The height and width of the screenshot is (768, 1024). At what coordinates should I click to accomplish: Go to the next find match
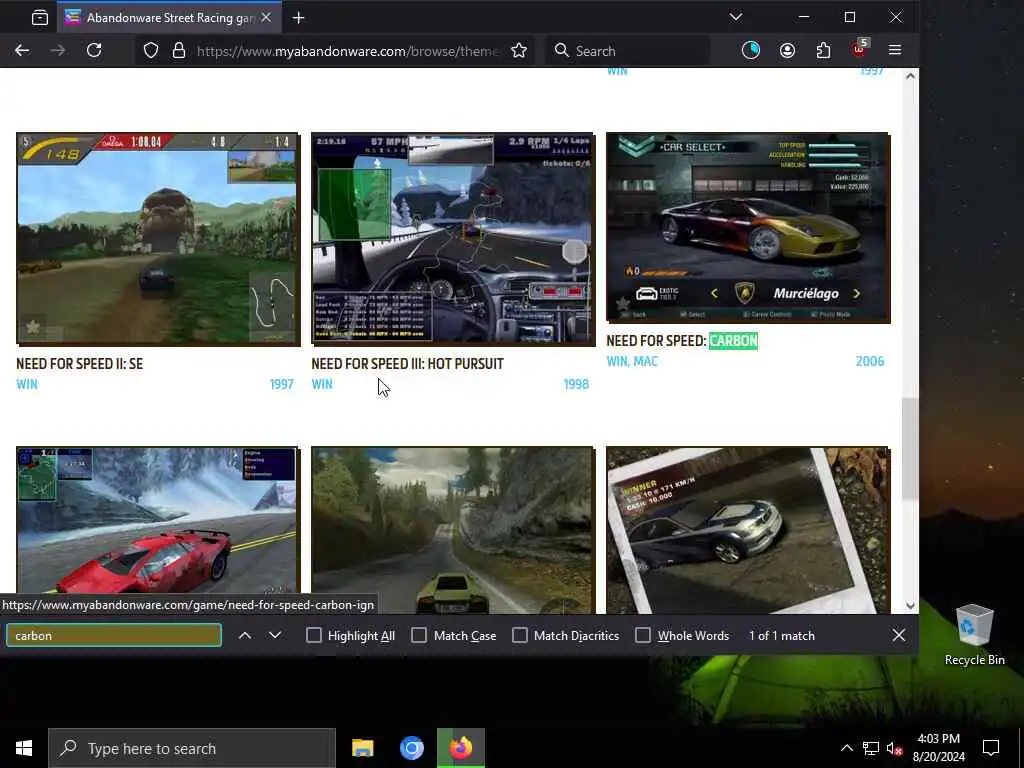pos(275,635)
